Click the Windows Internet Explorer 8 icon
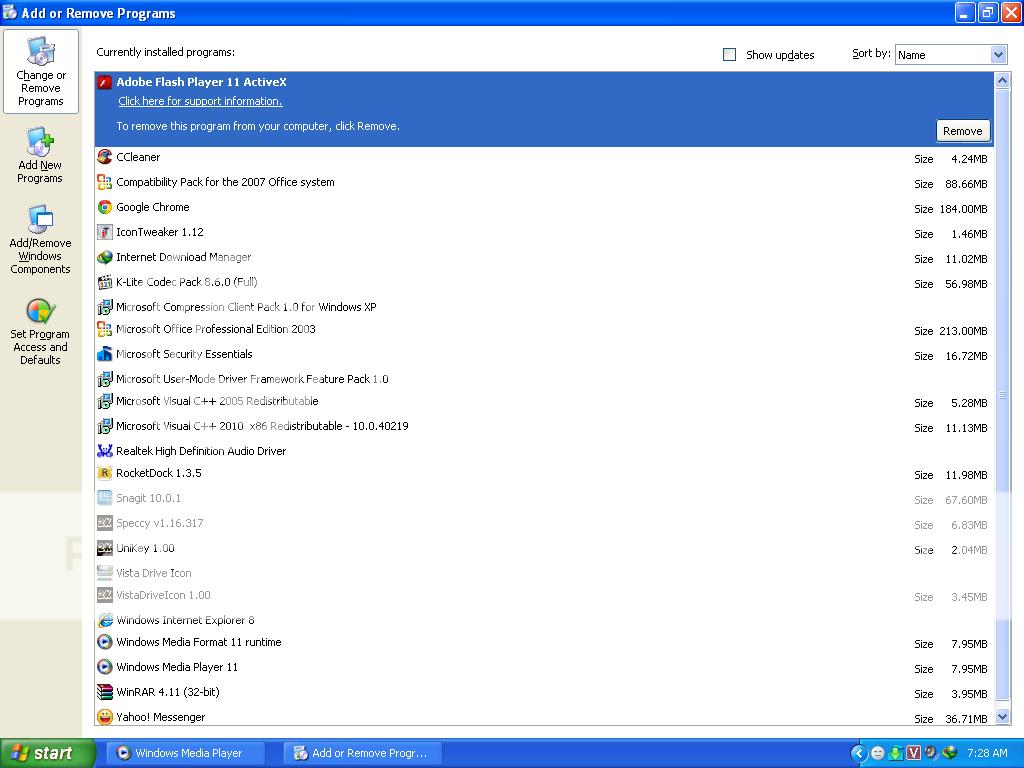This screenshot has height=768, width=1024. [x=104, y=620]
